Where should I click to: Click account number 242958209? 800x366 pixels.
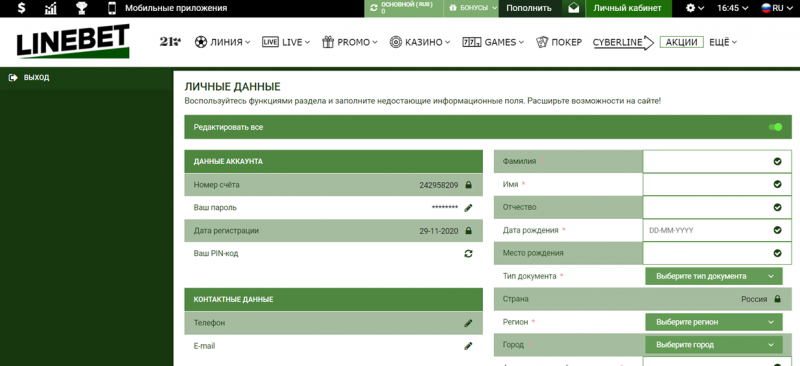pos(438,185)
